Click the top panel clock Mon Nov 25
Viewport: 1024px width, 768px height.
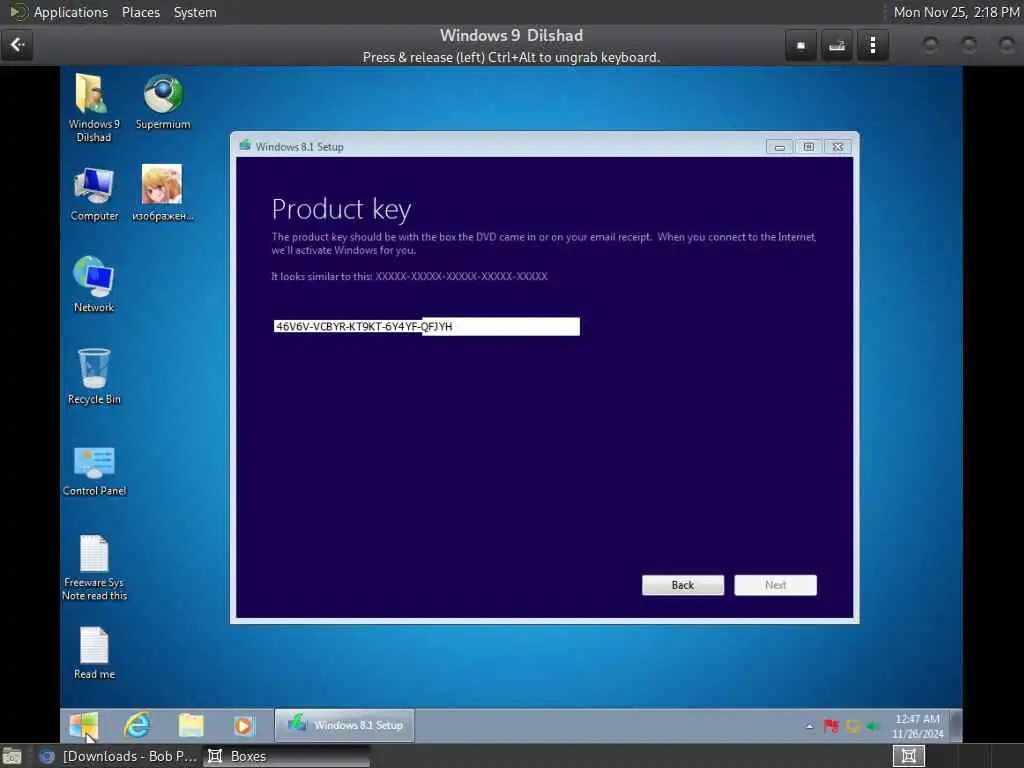point(956,12)
